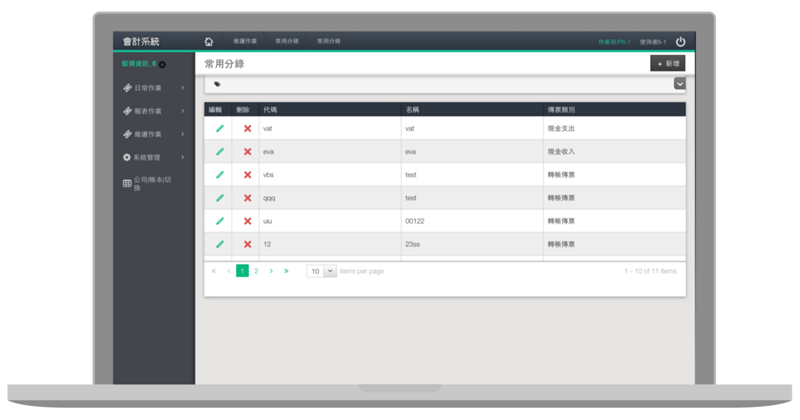This screenshot has width=800, height=420.
Task: Click the tag icon in filter bar
Action: click(217, 84)
